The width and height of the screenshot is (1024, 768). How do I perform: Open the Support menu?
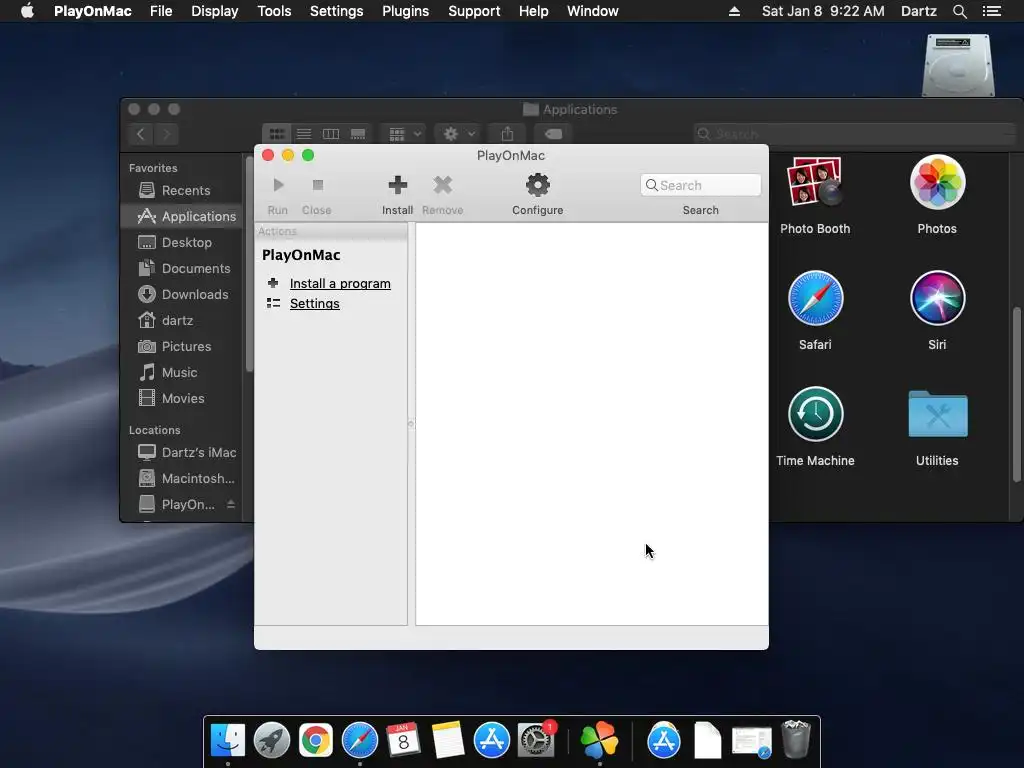coord(474,11)
